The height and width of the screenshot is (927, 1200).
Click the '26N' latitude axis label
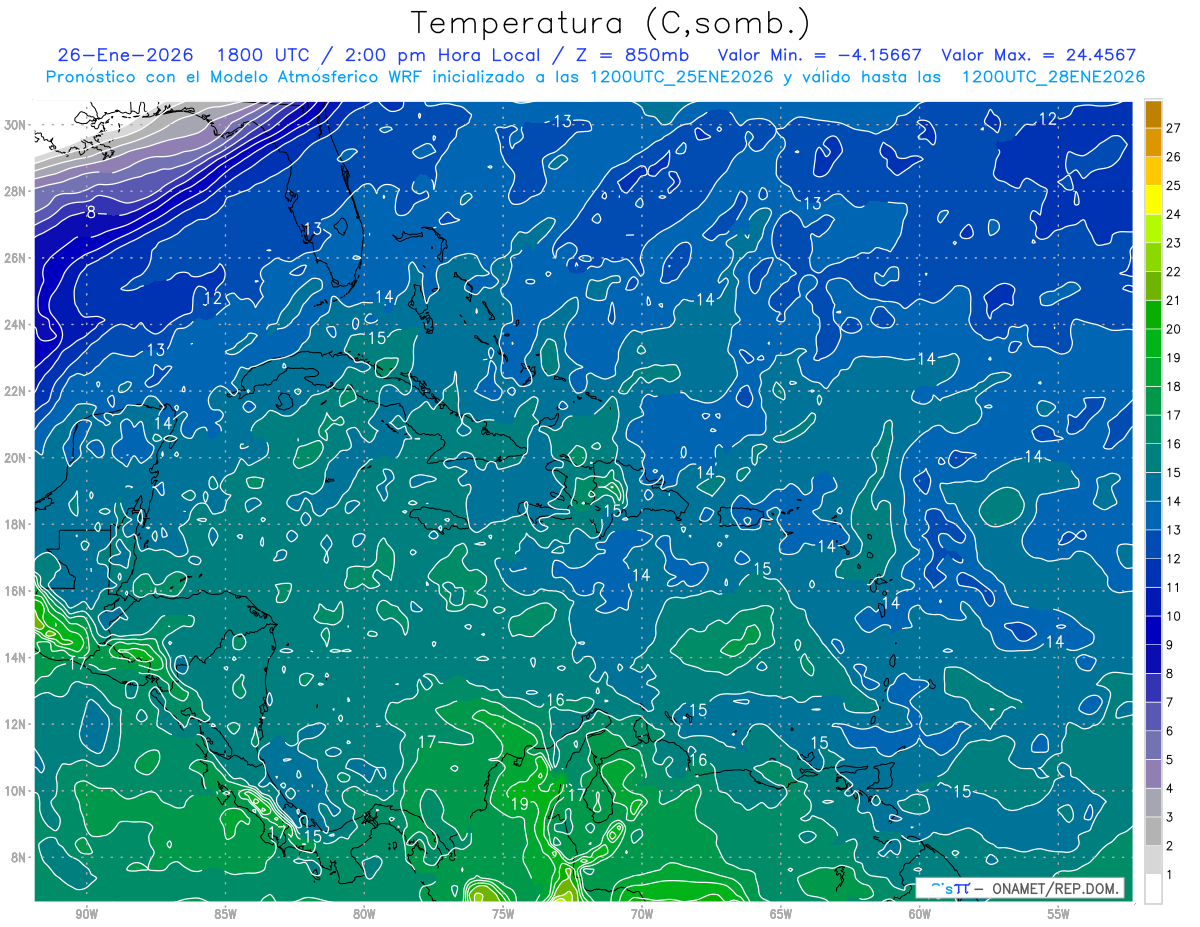point(16,257)
